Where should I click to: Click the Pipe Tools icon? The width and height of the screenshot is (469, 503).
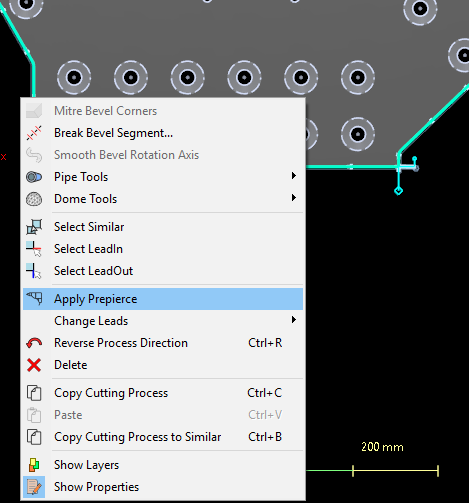34,177
